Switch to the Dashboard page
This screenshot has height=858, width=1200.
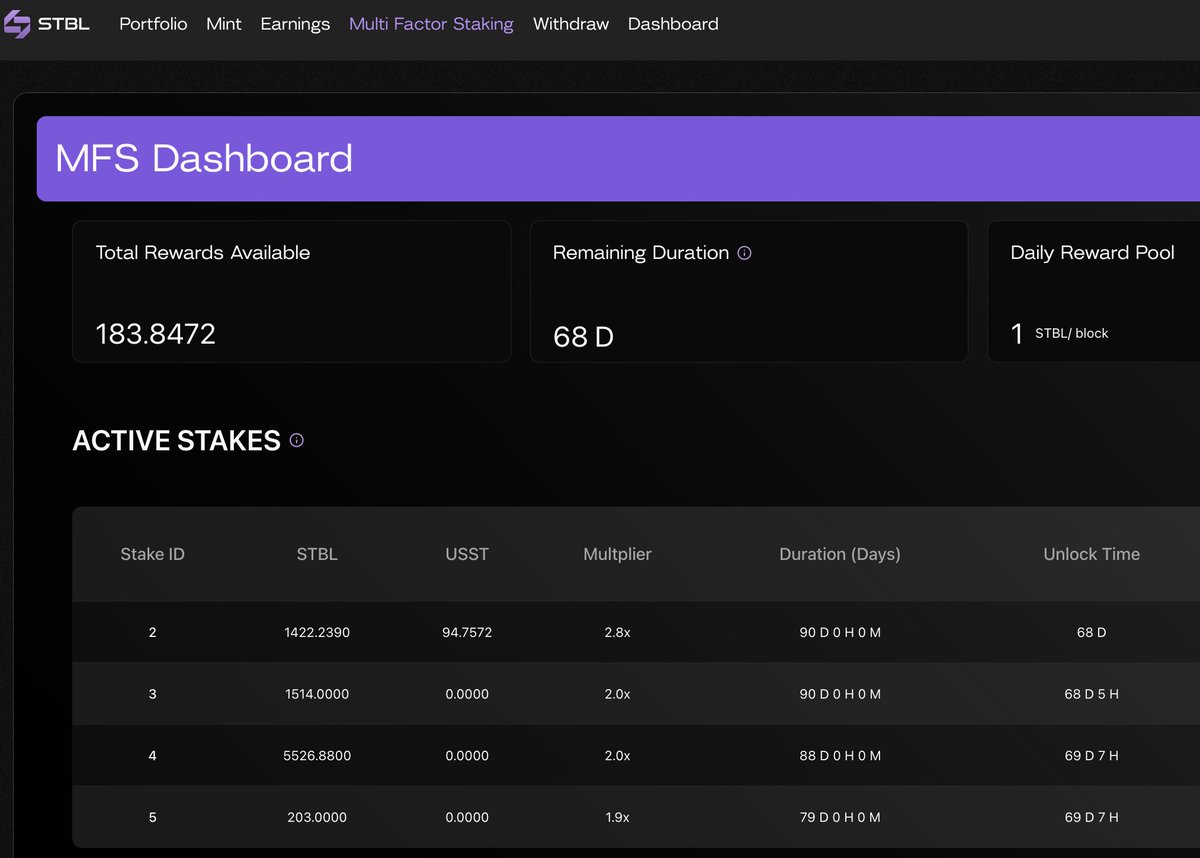(673, 24)
